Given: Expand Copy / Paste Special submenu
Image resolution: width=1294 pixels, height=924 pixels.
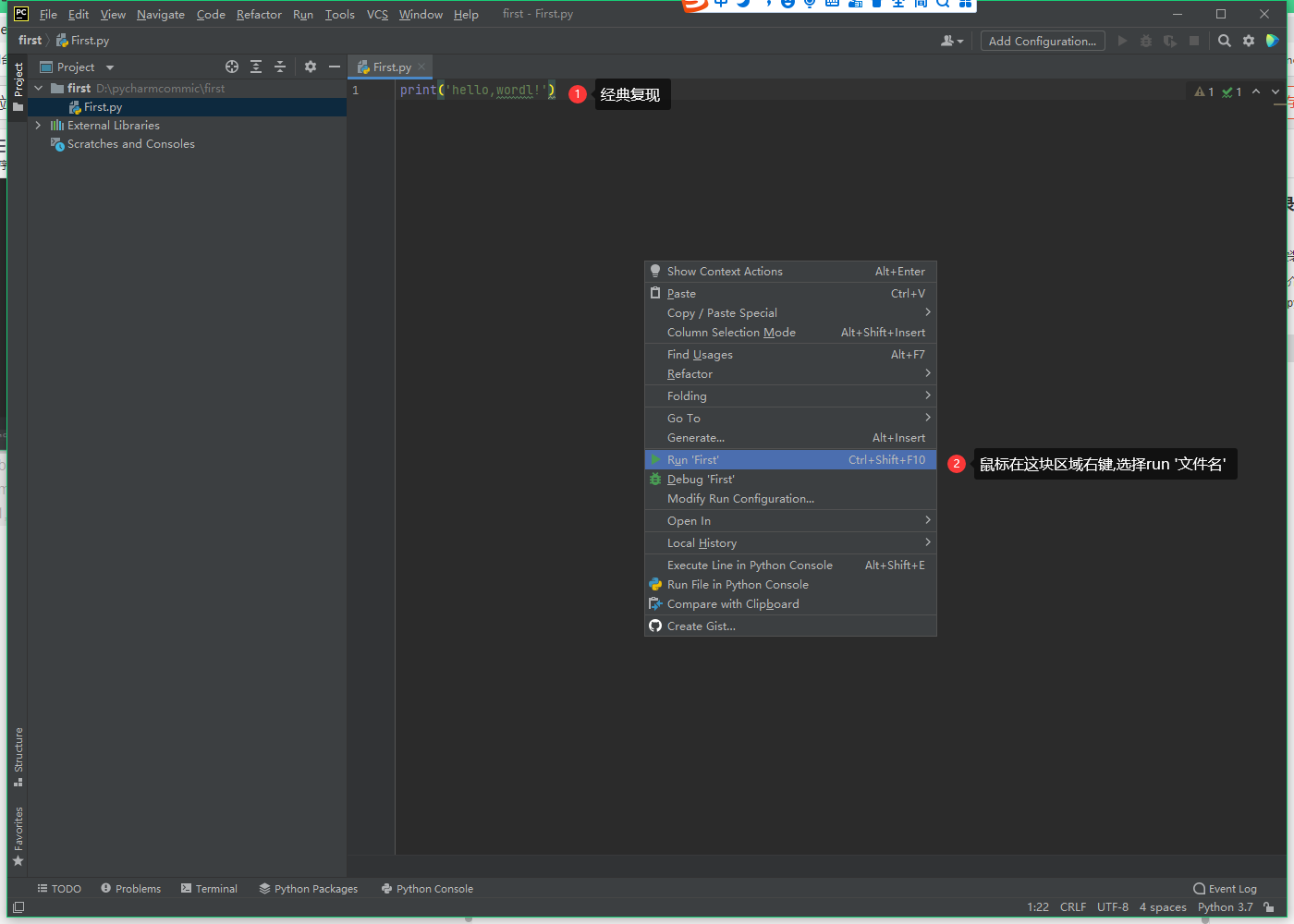Looking at the screenshot, I should tap(790, 313).
